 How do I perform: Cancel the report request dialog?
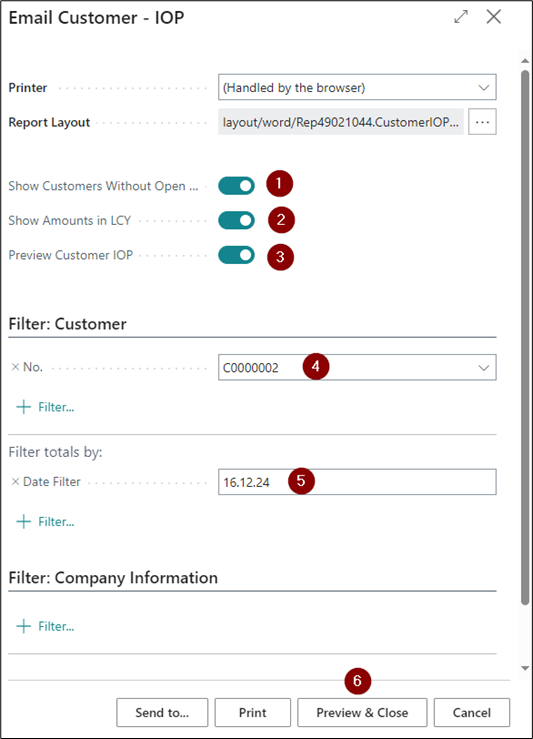click(472, 713)
